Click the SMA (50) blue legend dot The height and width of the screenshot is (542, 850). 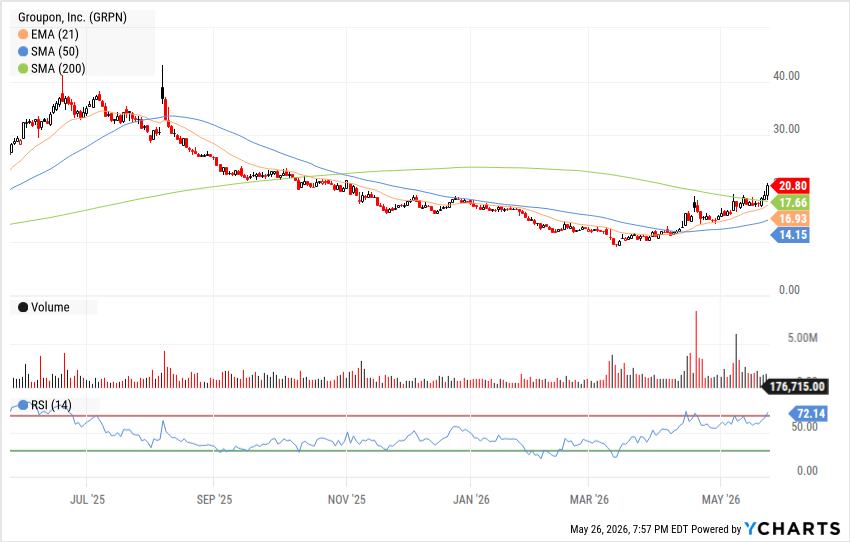click(23, 51)
